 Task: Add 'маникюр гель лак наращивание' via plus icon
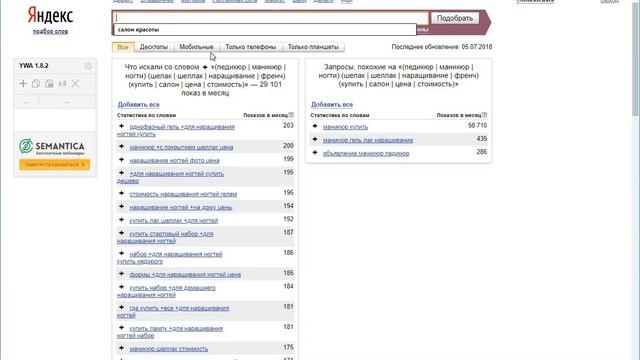point(315,139)
